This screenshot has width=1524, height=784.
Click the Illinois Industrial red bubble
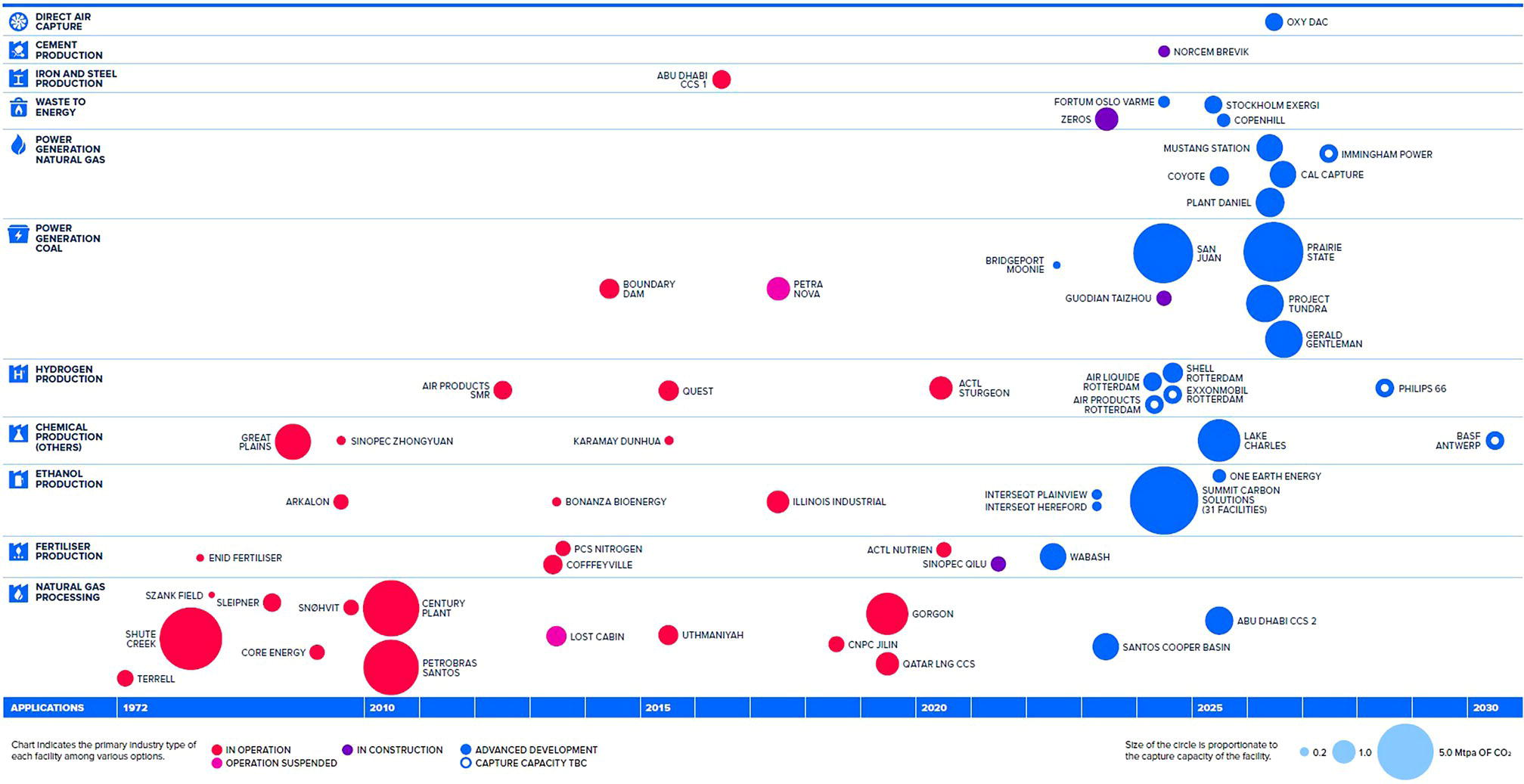point(778,502)
